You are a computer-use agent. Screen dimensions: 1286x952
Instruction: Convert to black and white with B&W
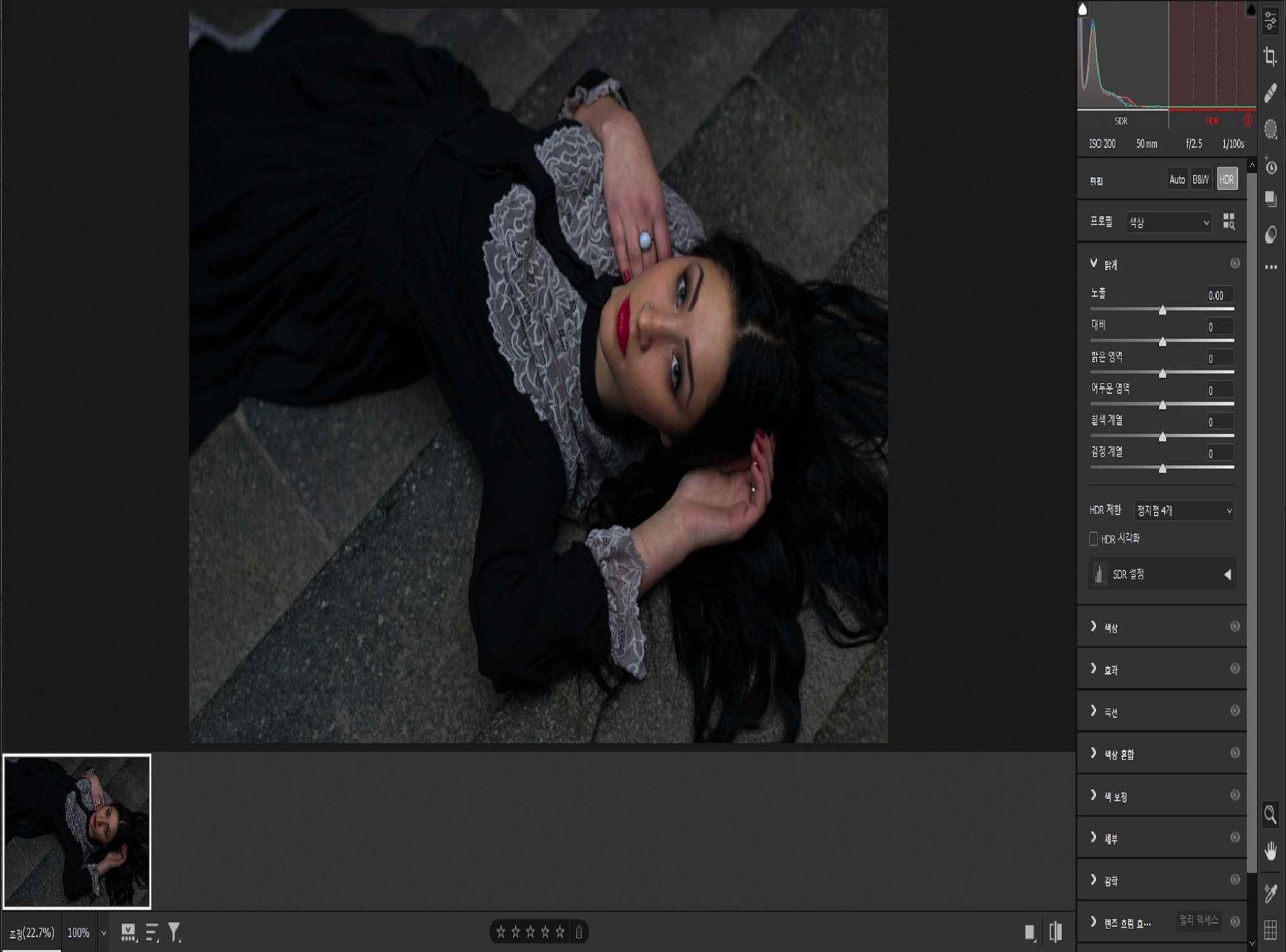(1200, 179)
